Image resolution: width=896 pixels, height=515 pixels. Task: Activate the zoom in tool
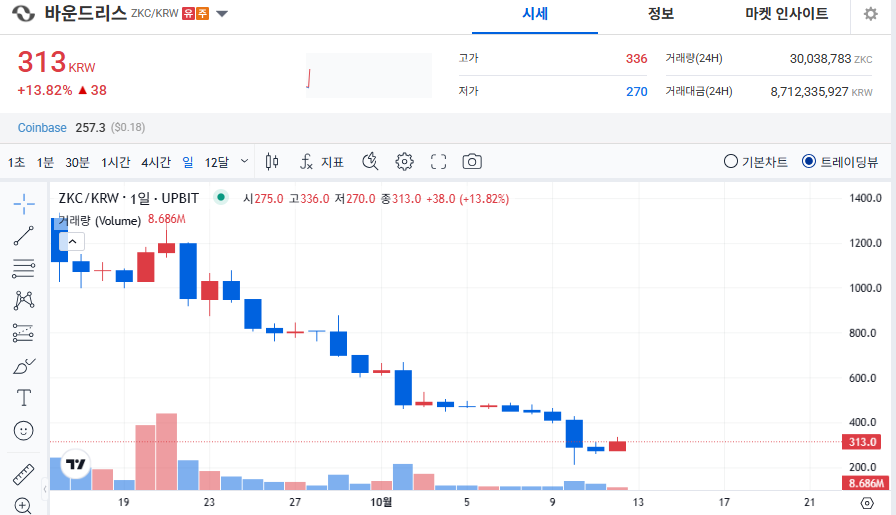pyautogui.click(x=23, y=505)
